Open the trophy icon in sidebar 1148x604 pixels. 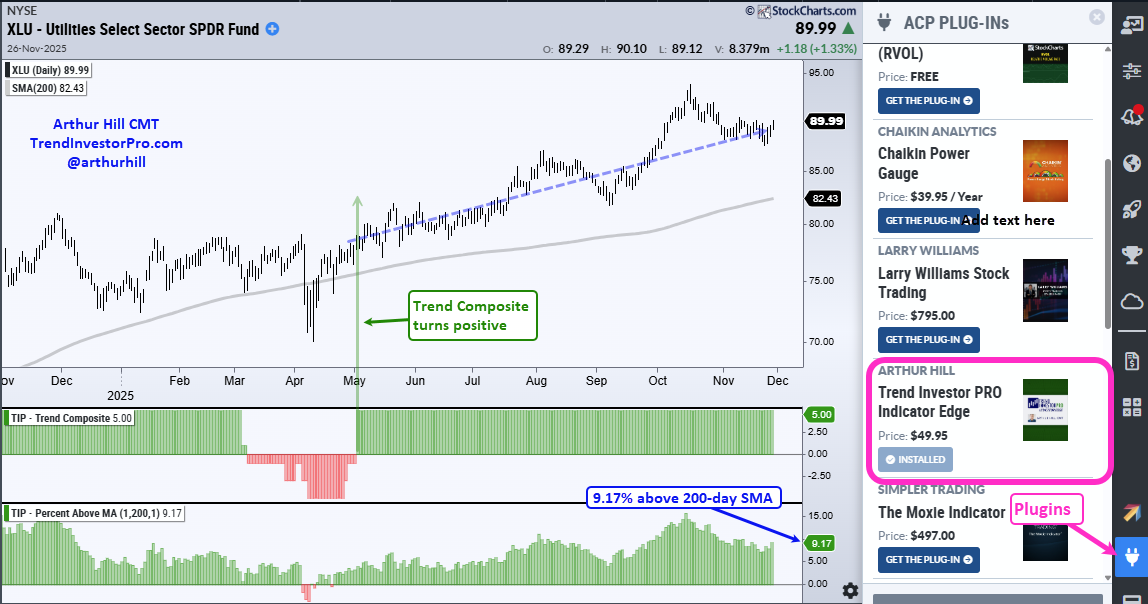tap(1132, 255)
